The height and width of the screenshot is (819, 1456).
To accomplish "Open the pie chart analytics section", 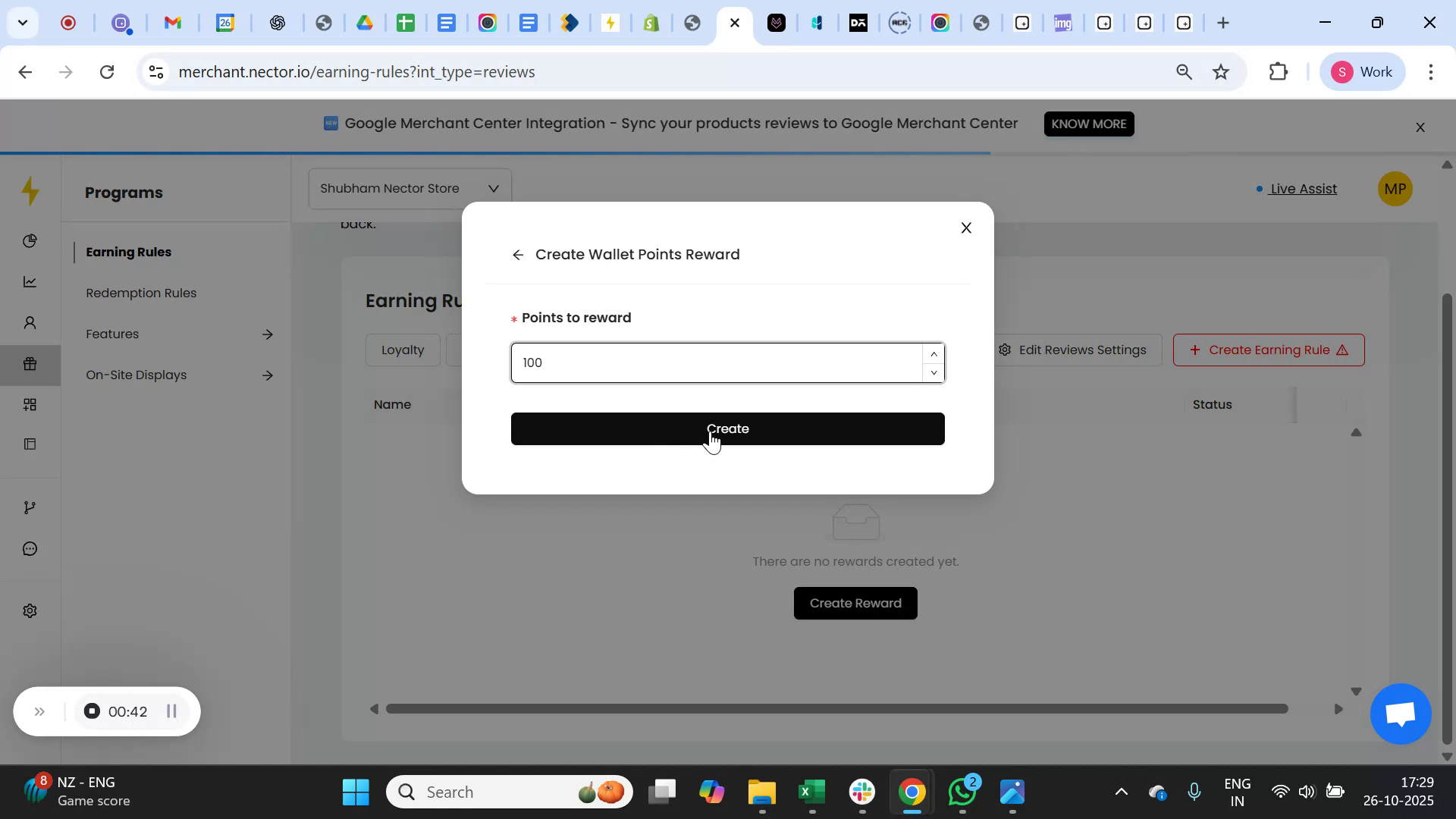I will tap(30, 240).
